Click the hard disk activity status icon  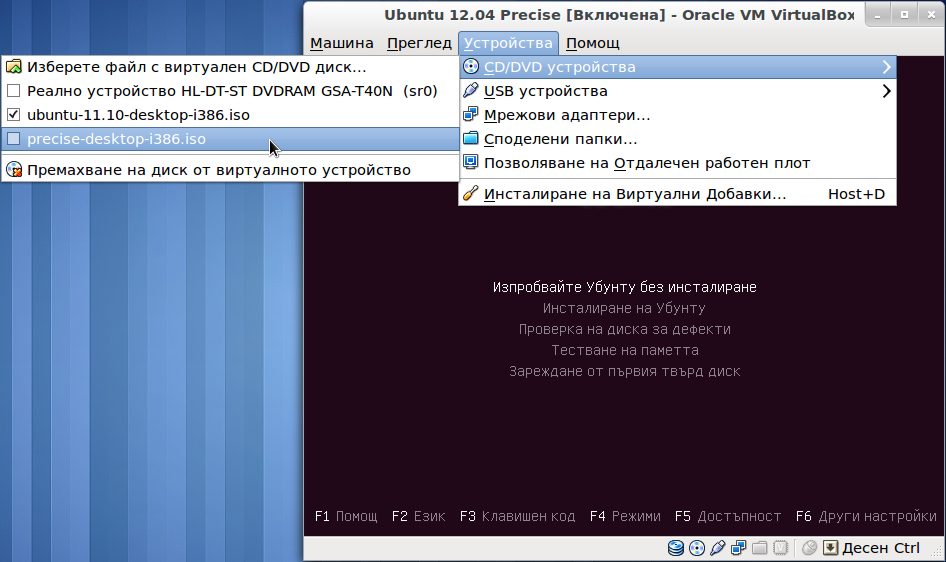tap(676, 548)
